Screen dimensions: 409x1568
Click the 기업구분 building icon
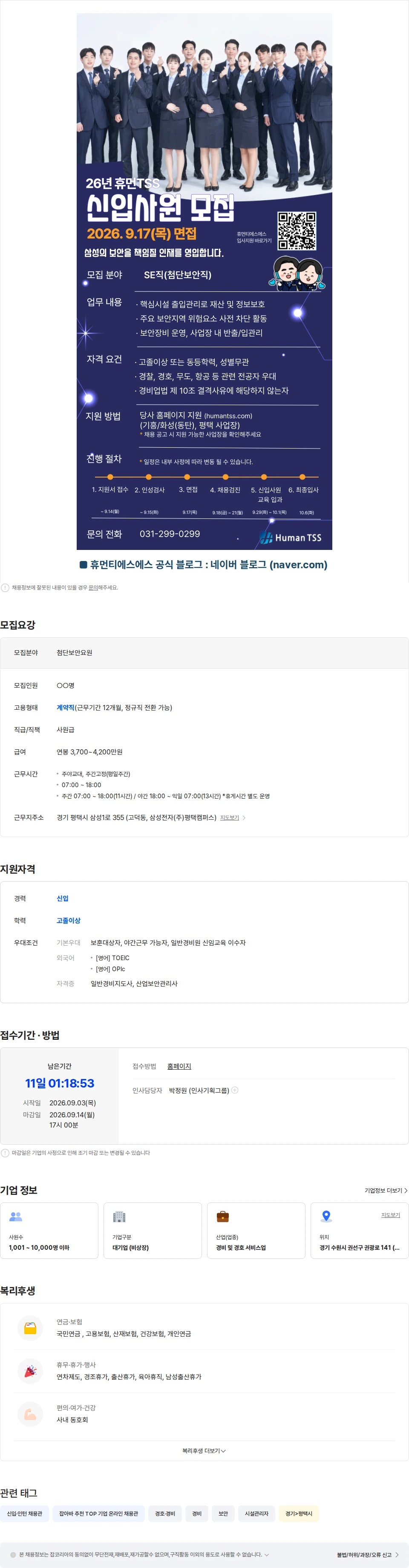(119, 1216)
